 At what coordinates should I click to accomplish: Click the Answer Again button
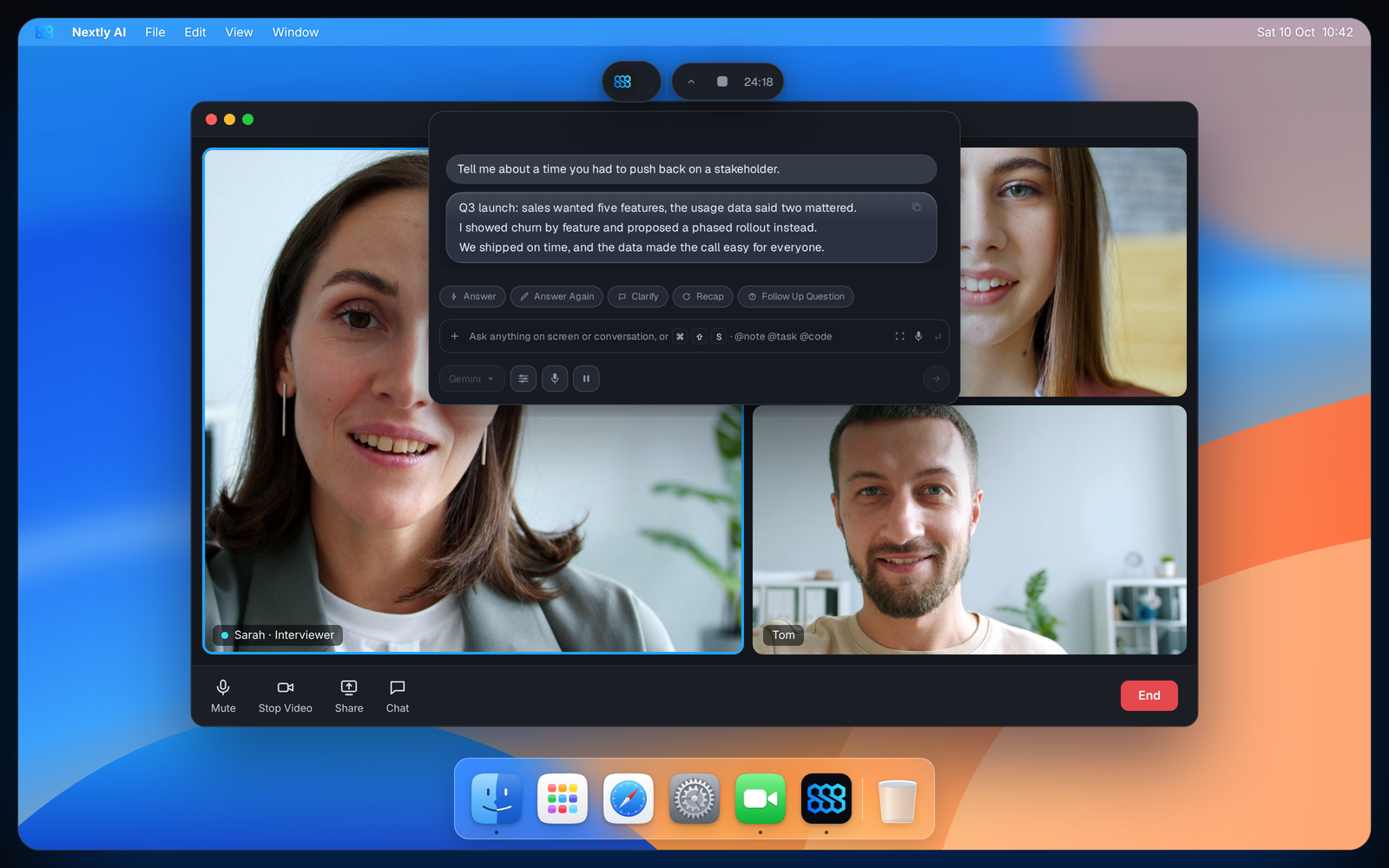pos(556,297)
